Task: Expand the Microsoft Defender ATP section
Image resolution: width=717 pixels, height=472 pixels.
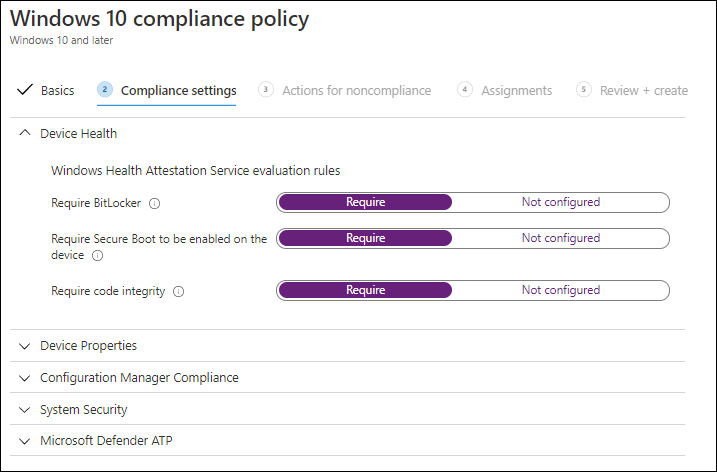Action: pos(25,441)
